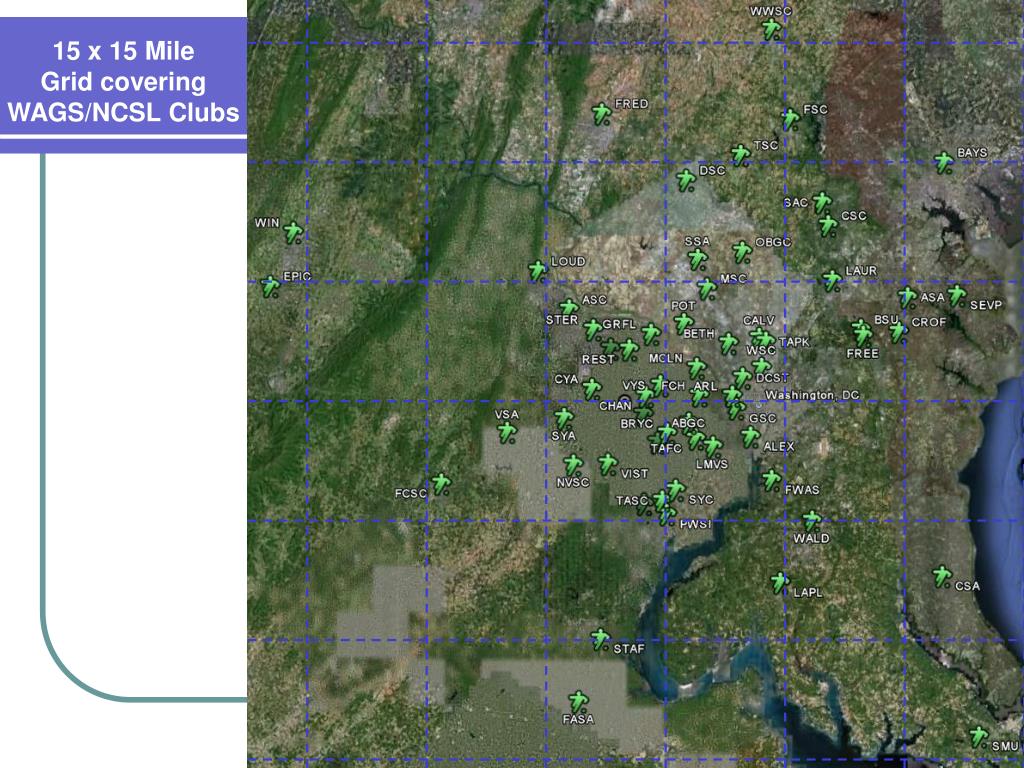Click the VSA club marker
The image size is (1024, 768).
506,432
